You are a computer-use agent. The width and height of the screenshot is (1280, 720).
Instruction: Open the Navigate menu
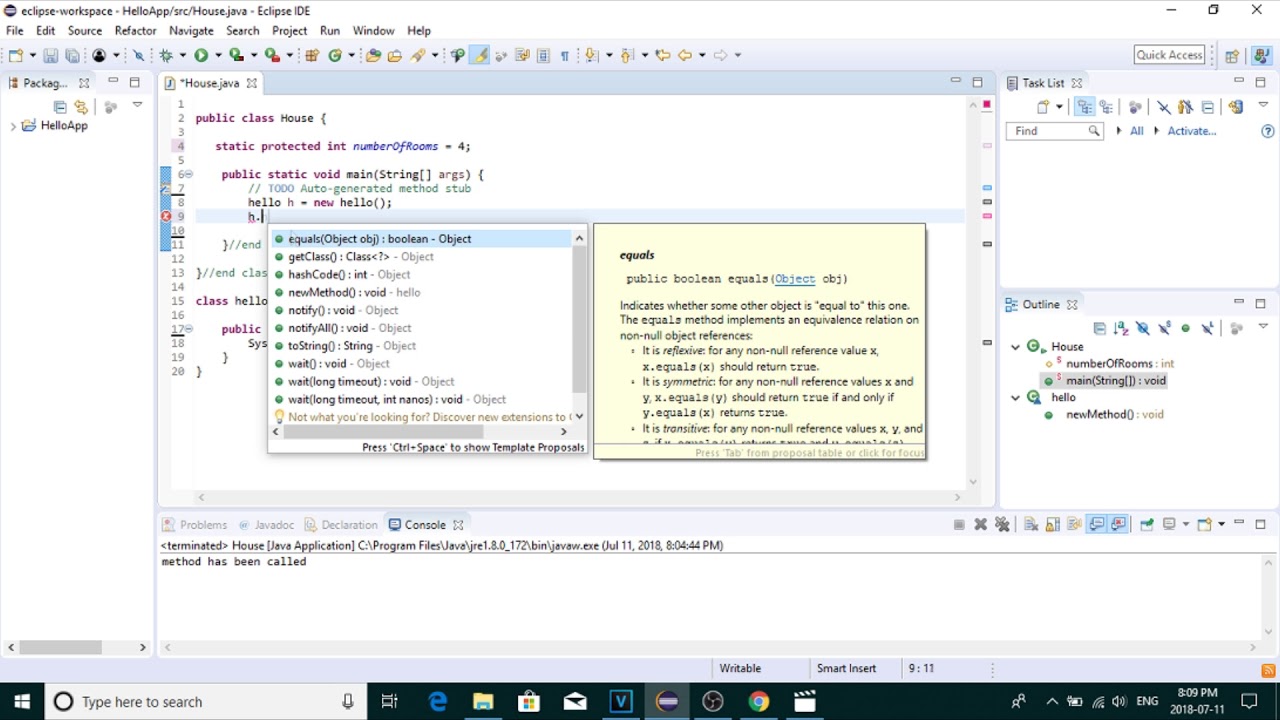point(191,31)
